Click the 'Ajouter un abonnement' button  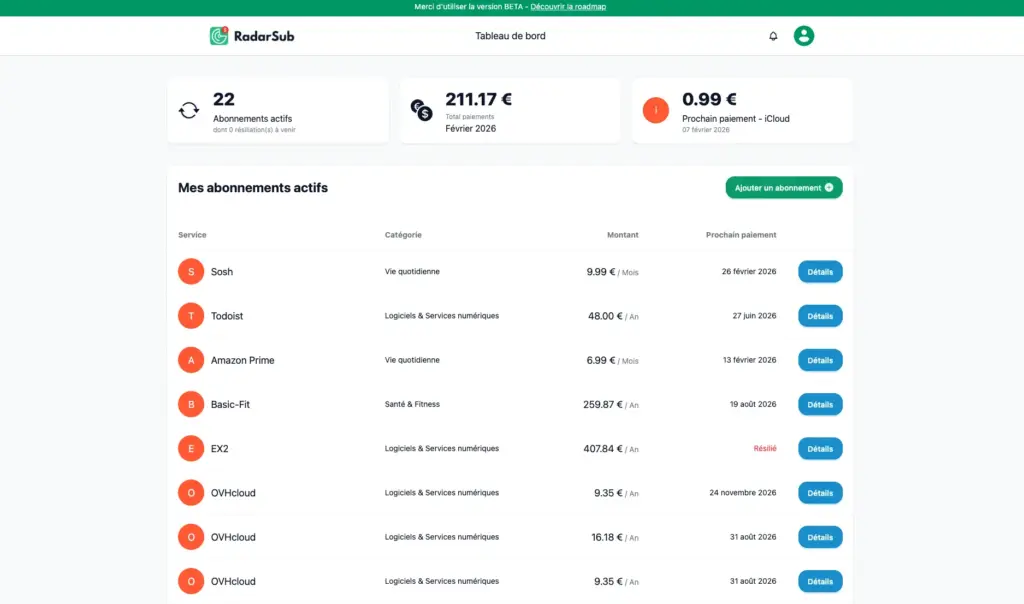click(x=784, y=187)
